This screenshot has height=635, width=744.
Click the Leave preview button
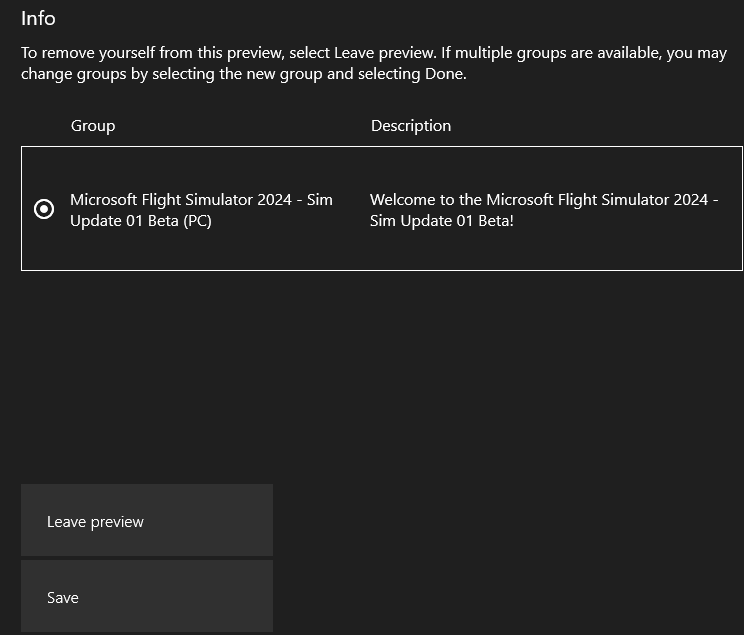[x=146, y=520]
